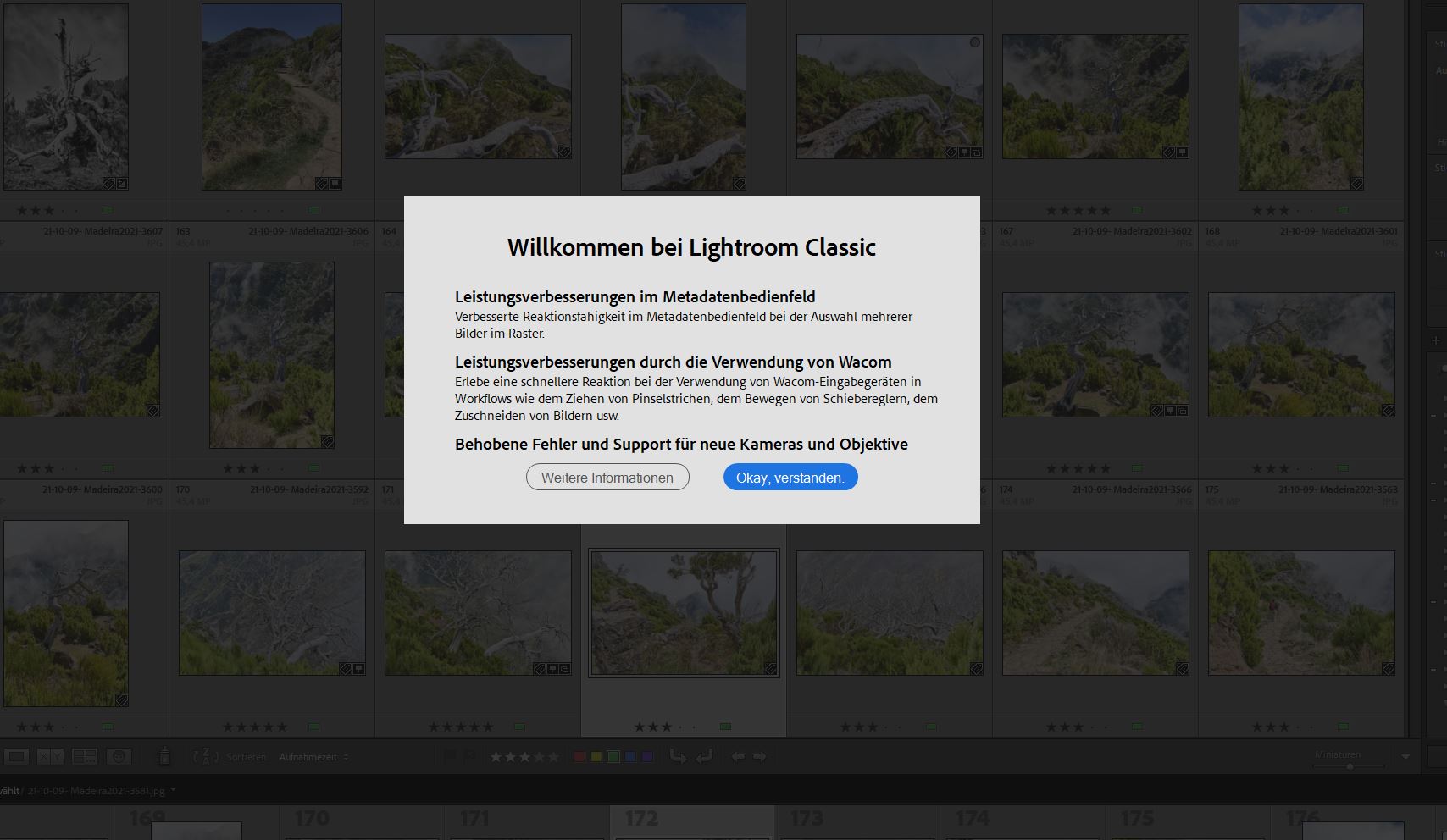Click badge on thumbnail 174 corner
The width and height of the screenshot is (1447, 840).
[1182, 668]
